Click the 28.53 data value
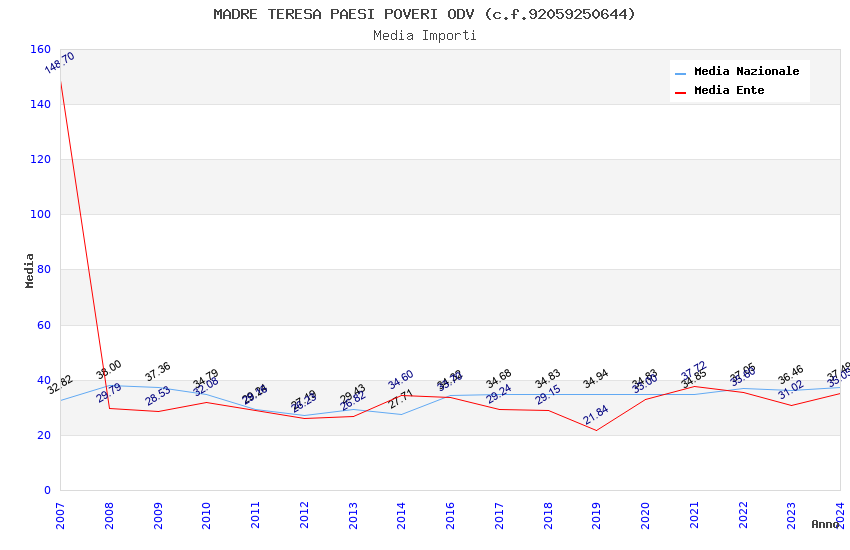 click(x=158, y=396)
